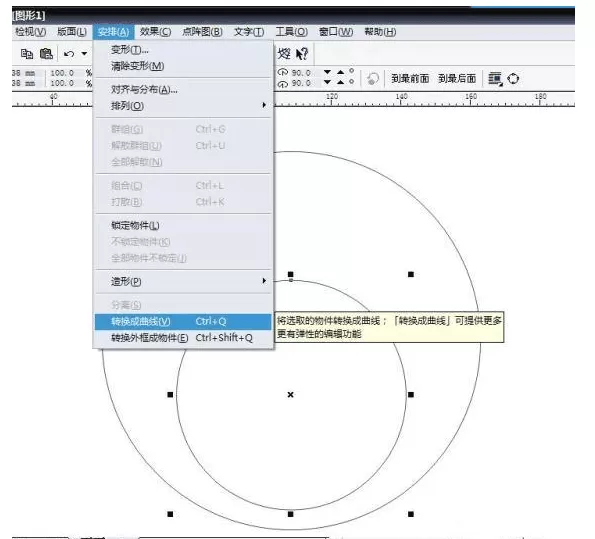Open the 窗口(W) menu
The height and width of the screenshot is (539, 595).
[x=336, y=32]
